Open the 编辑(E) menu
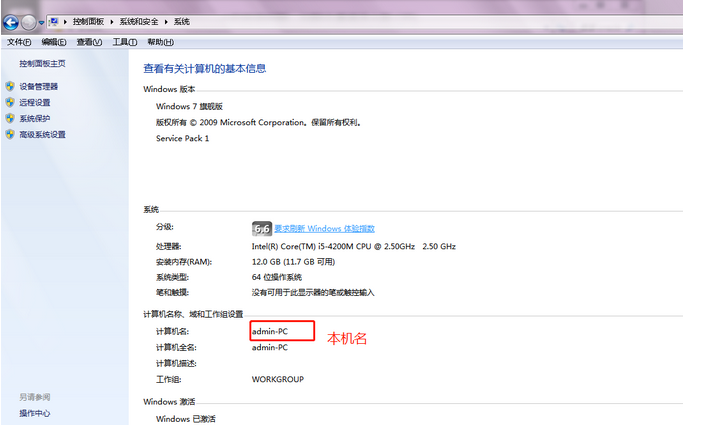Screen dimensions: 704x436 (54, 42)
